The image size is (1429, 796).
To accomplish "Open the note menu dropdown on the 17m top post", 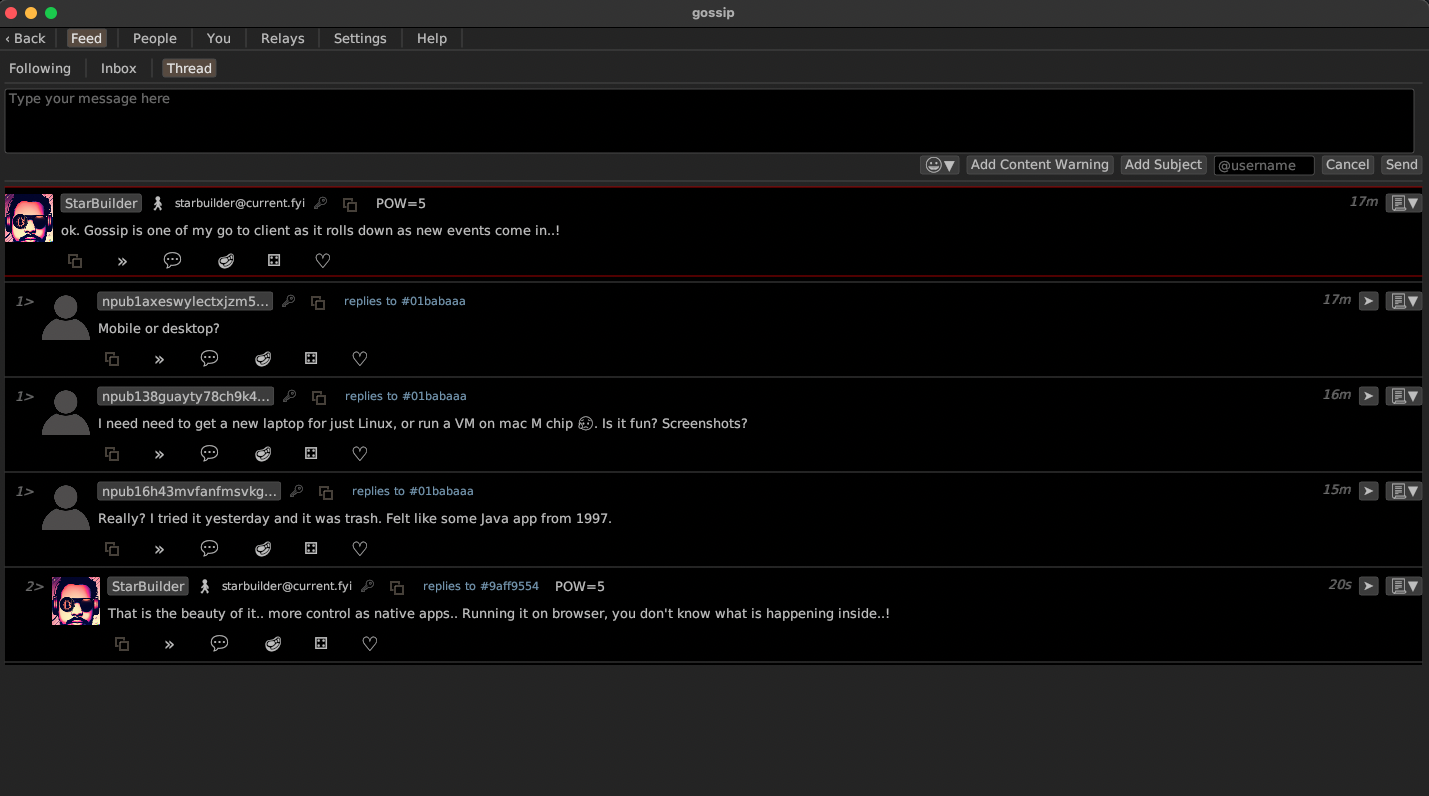I will click(1403, 204).
